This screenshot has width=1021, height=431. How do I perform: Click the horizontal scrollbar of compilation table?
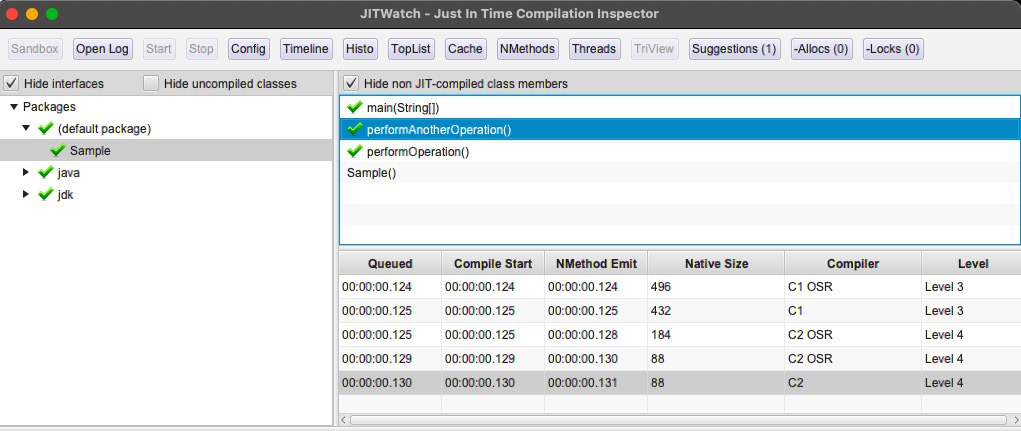tap(677, 420)
